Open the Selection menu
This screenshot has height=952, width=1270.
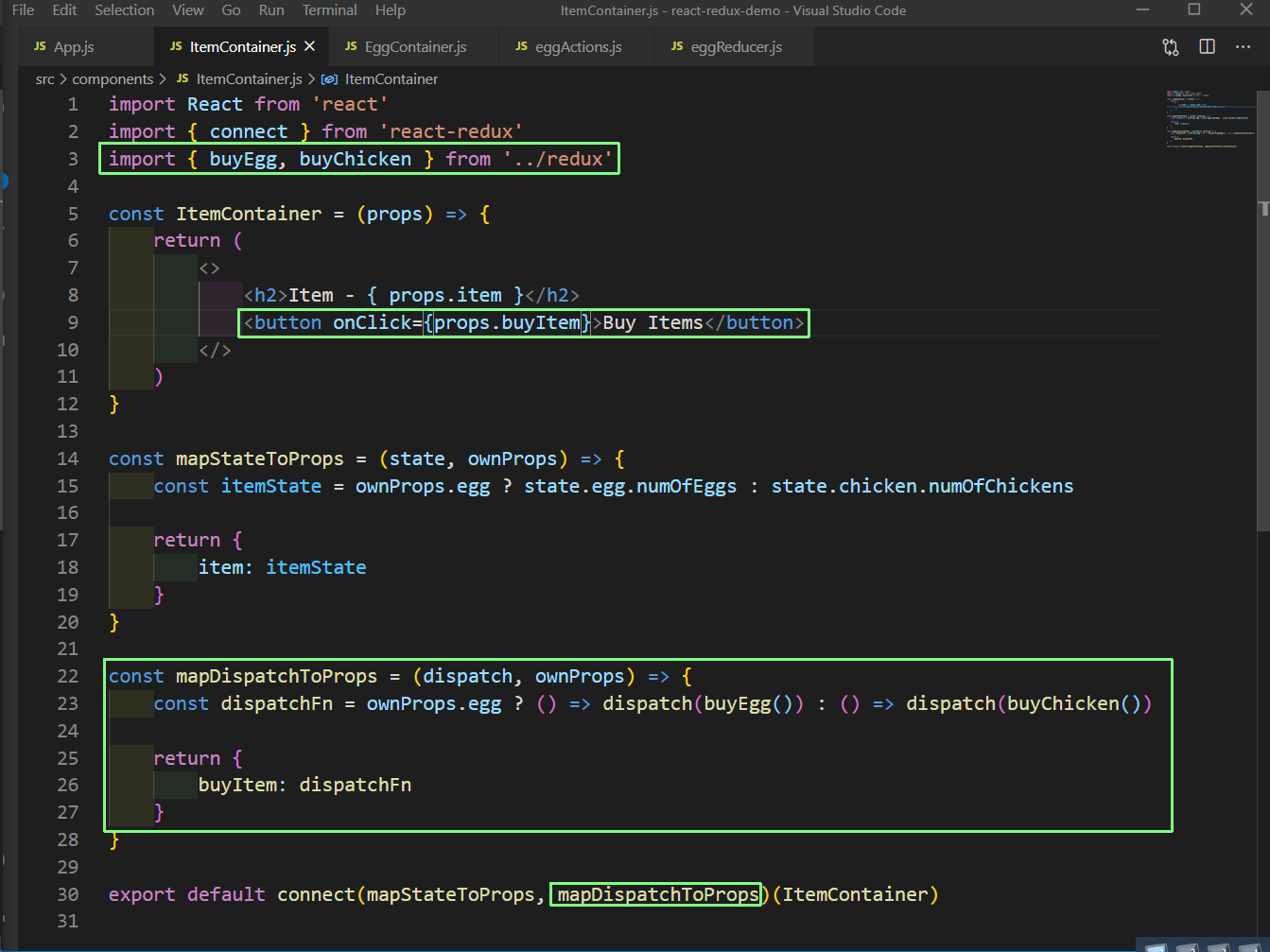tap(124, 10)
